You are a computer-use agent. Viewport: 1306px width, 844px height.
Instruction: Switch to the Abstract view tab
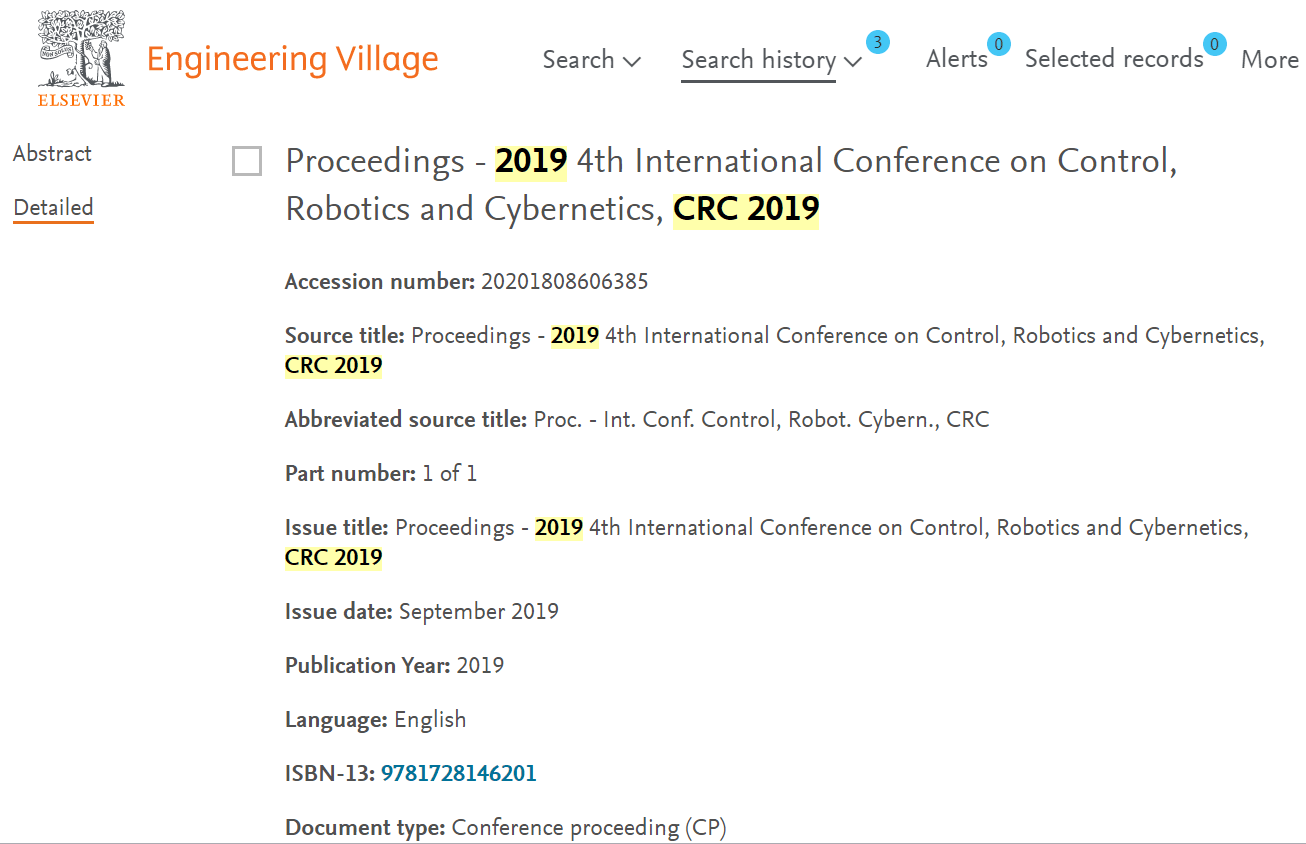coord(52,154)
